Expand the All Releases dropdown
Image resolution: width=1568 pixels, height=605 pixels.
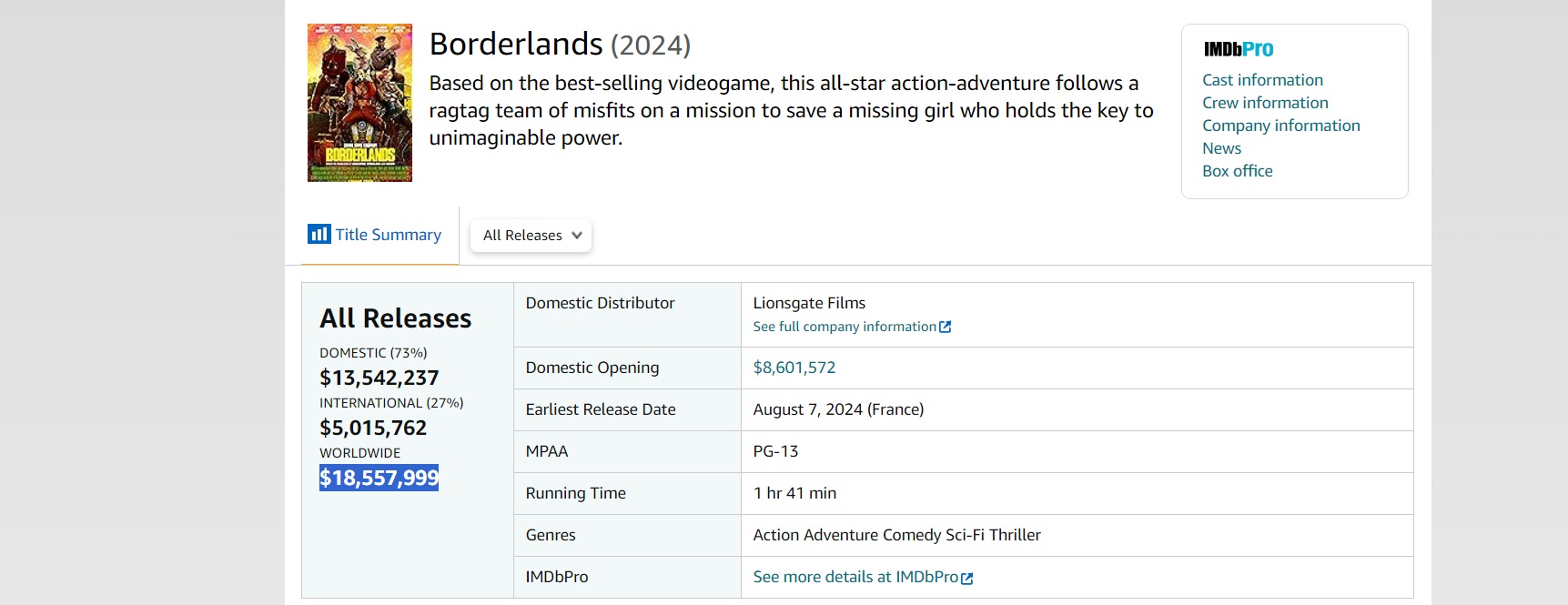tap(531, 236)
